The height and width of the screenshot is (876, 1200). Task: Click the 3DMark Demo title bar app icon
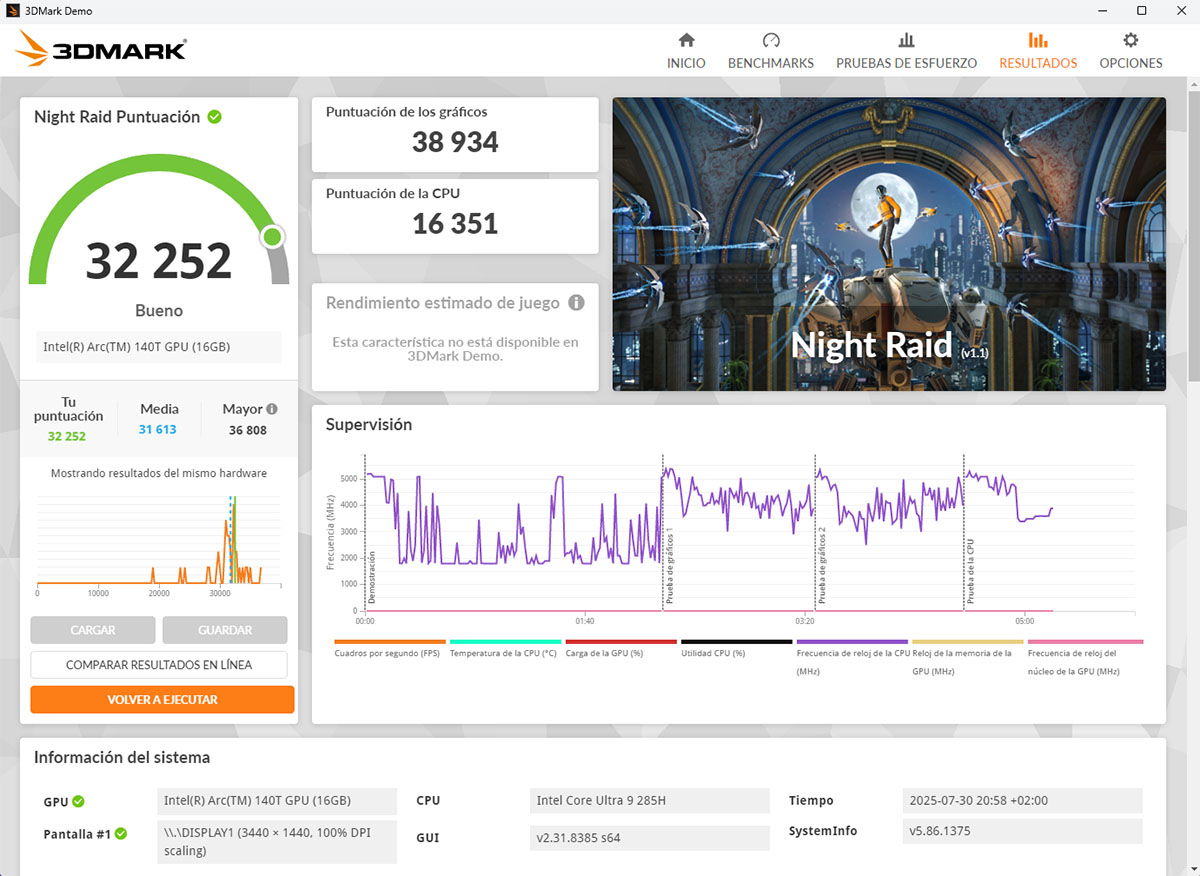12,10
